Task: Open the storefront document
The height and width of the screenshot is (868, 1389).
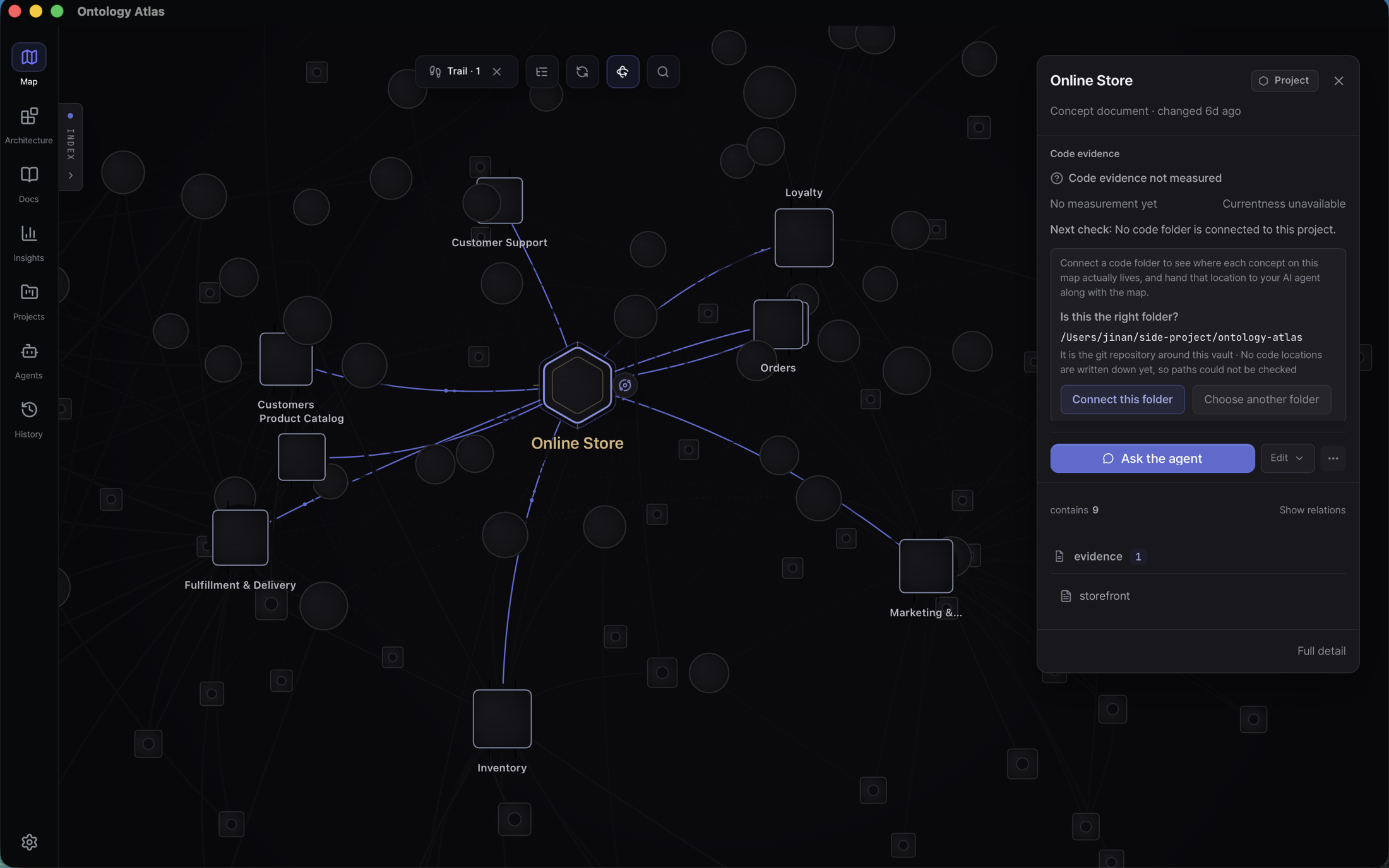Action: 1198,596
